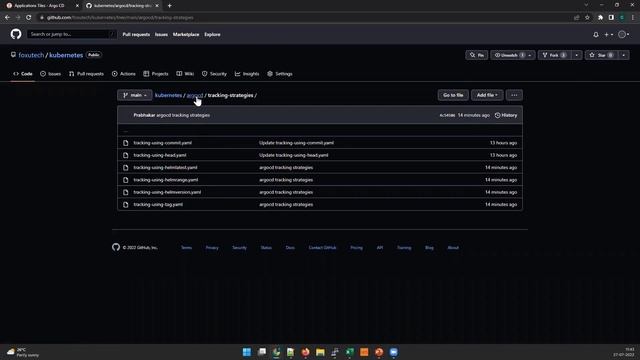Viewport: 640px width, 360px height.
Task: Open the Windows Start menu
Action: pyautogui.click(x=247, y=352)
